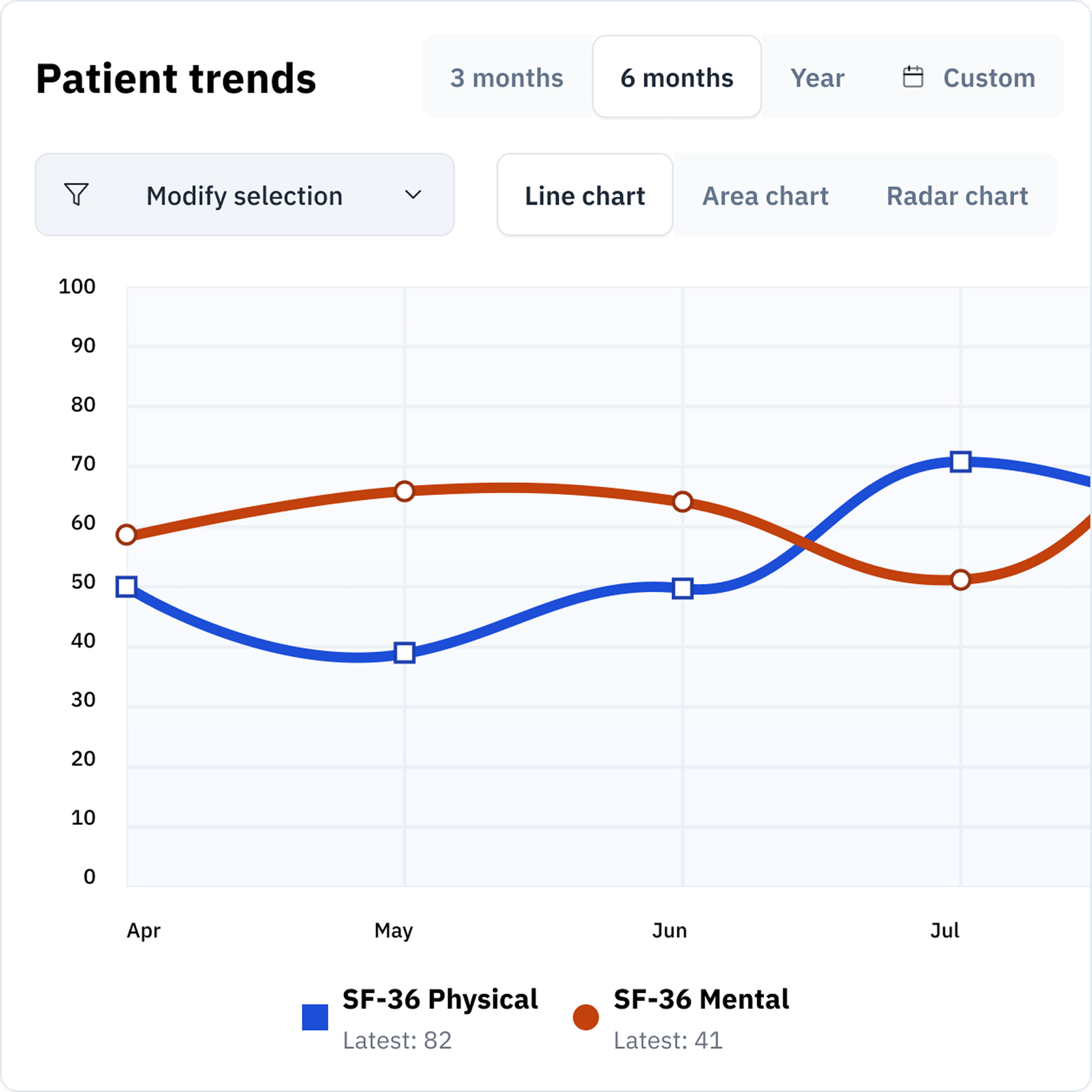Enable the Year time range
The height and width of the screenshot is (1092, 1092).
[x=818, y=77]
